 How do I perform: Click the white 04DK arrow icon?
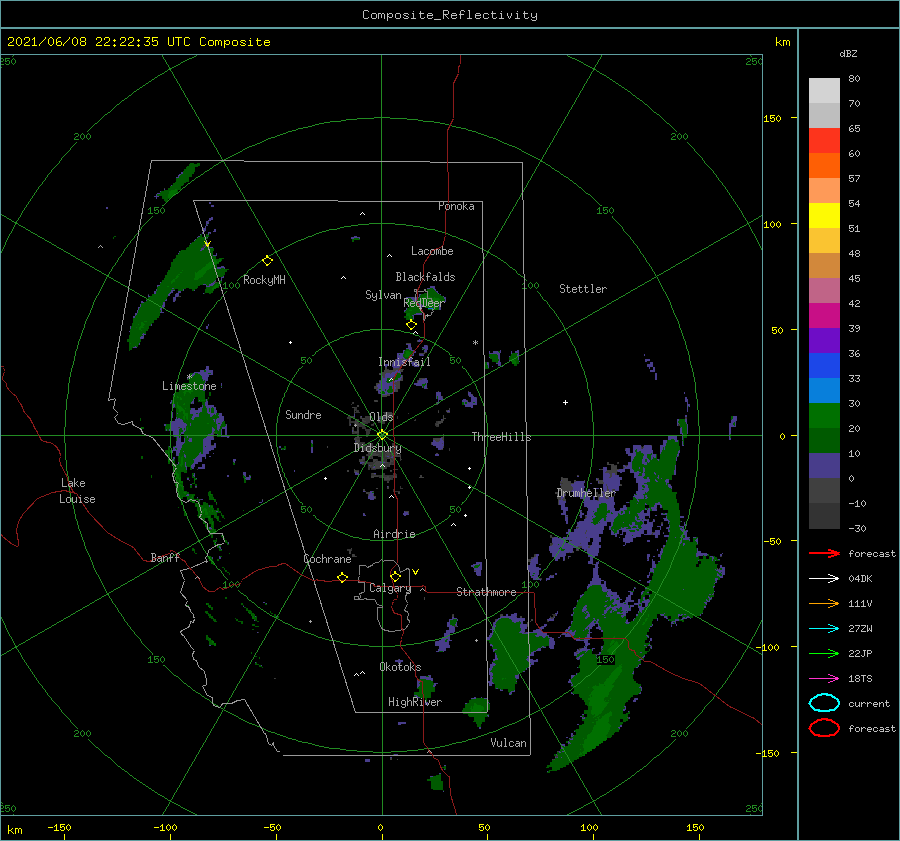(824, 579)
